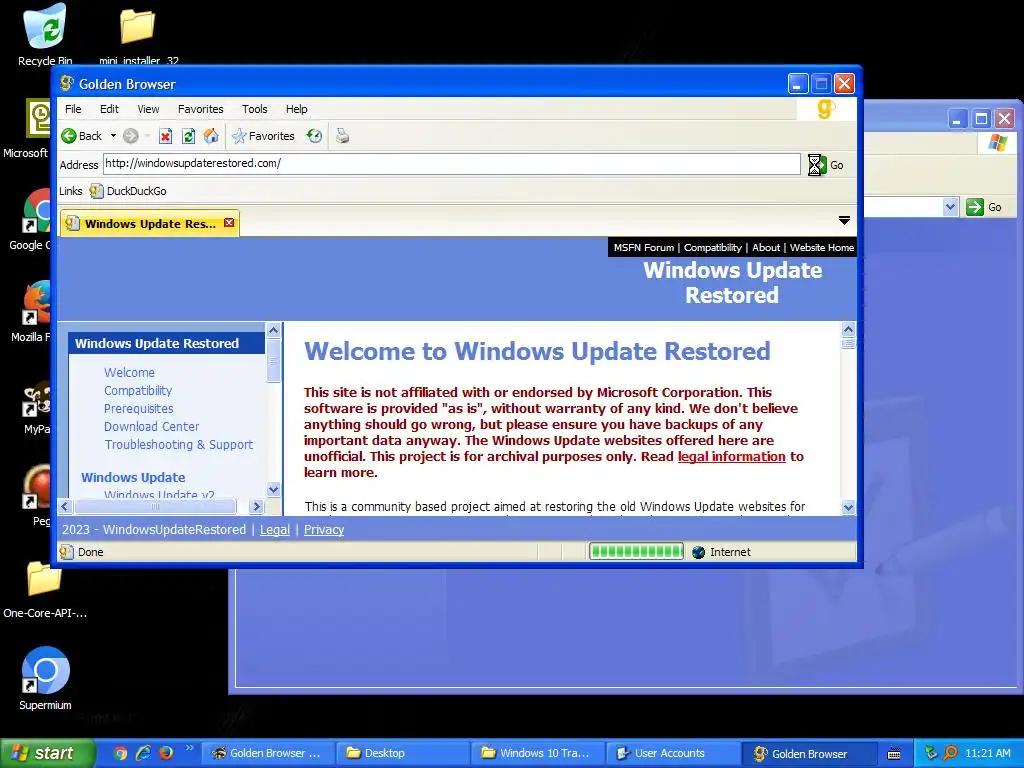Open the Edit menu
The image size is (1024, 768).
click(109, 109)
